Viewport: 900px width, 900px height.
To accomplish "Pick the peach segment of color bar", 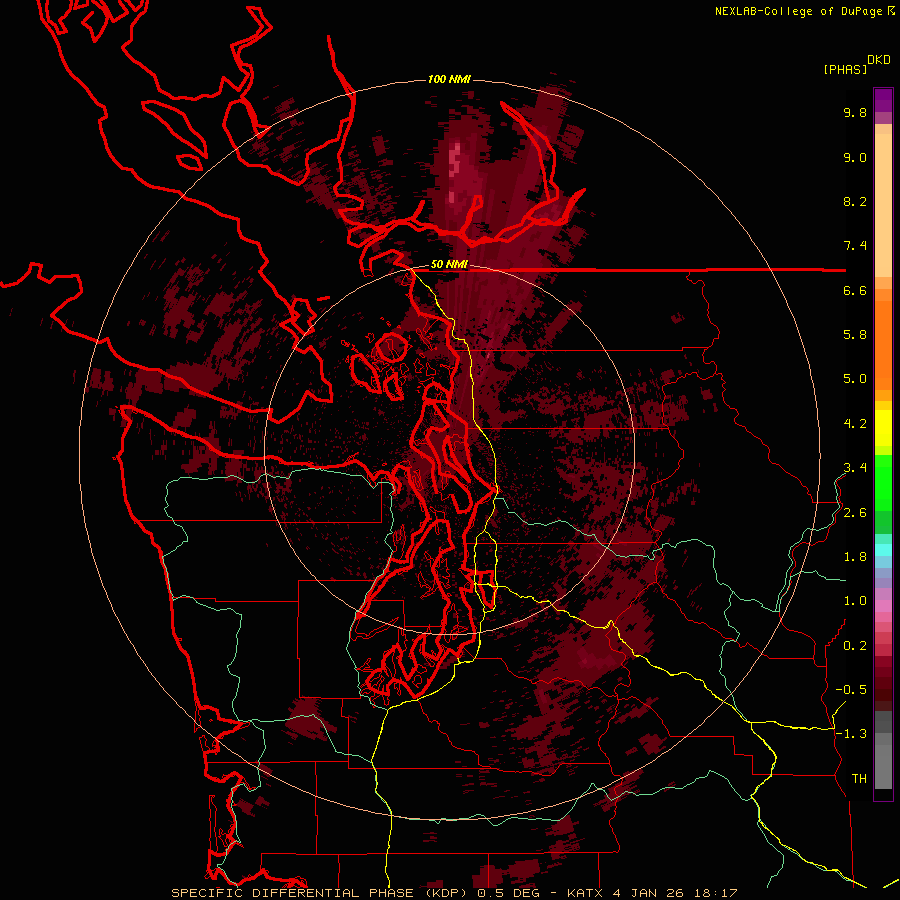I will pos(883,205).
